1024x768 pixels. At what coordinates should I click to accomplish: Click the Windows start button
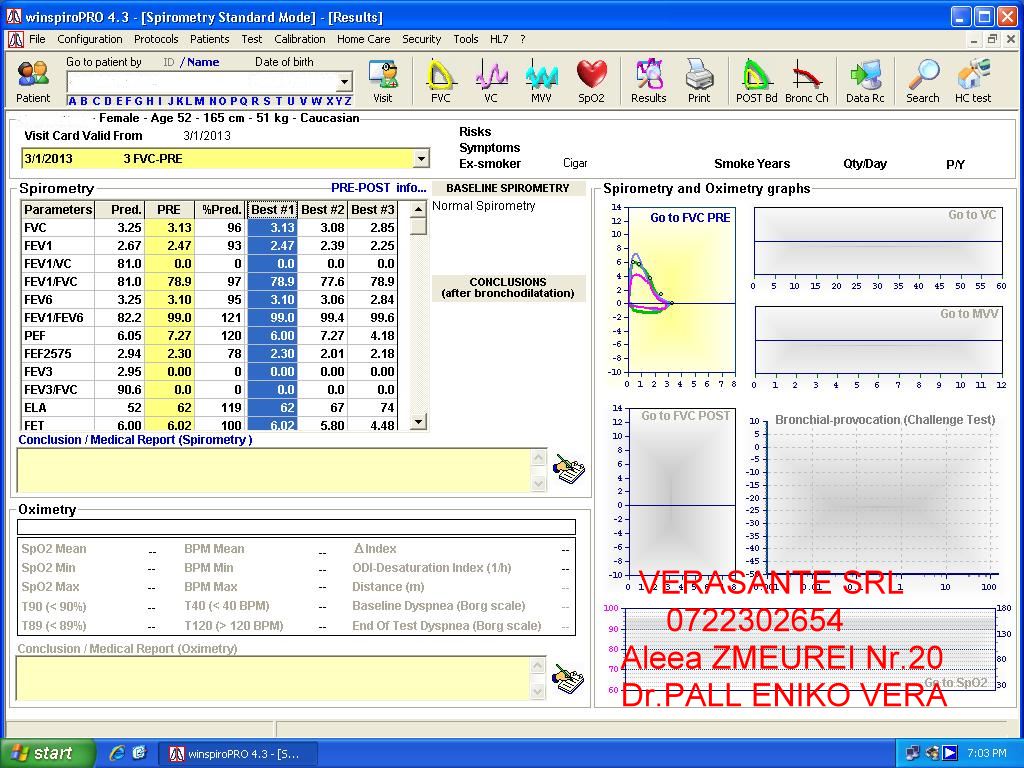pyautogui.click(x=46, y=753)
